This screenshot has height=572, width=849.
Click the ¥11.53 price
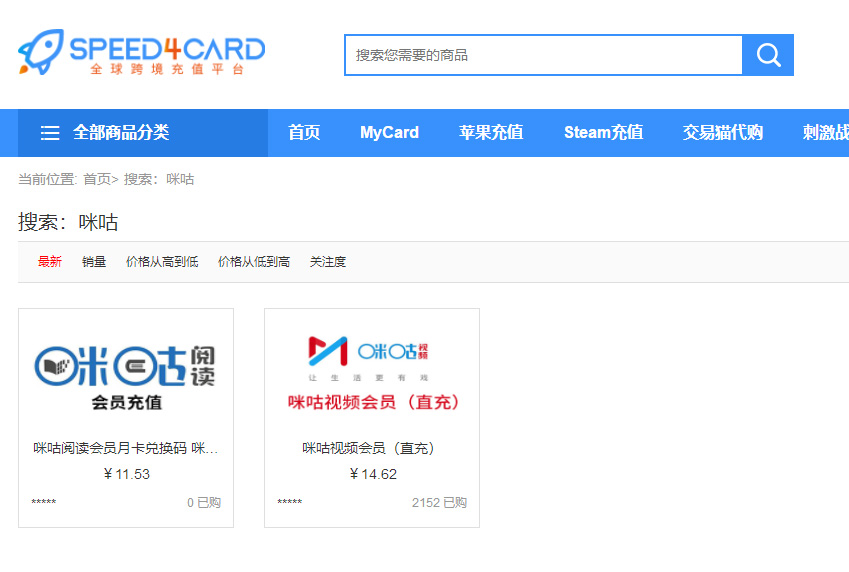tap(127, 474)
